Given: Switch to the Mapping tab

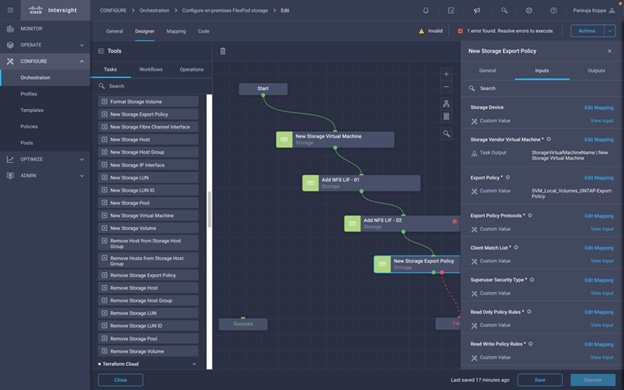Looking at the screenshot, I should pyautogui.click(x=176, y=31).
